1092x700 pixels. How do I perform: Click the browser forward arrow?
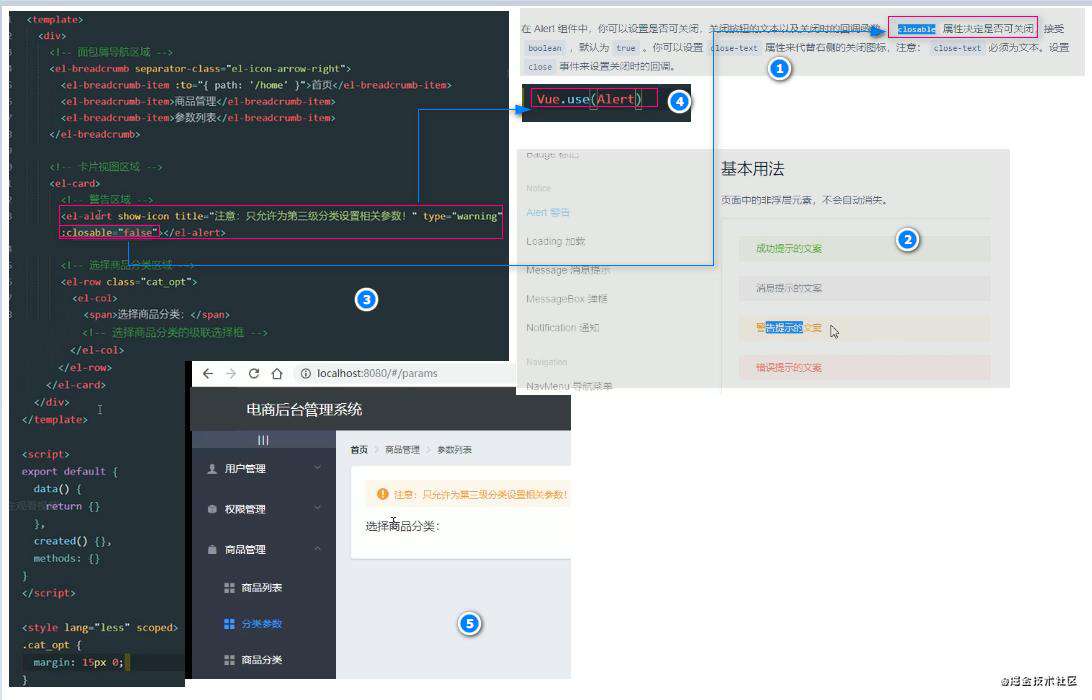[x=231, y=373]
